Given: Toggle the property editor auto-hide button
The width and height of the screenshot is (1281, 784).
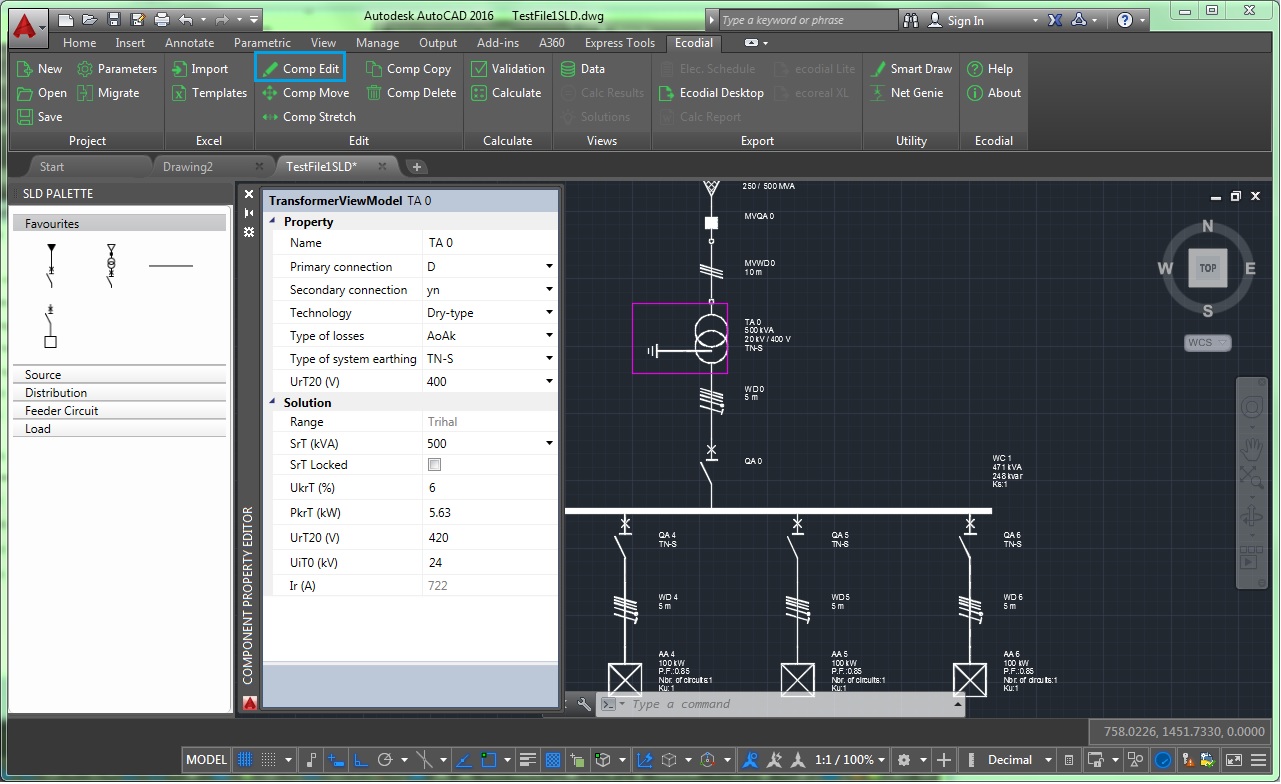Looking at the screenshot, I should pos(249,213).
